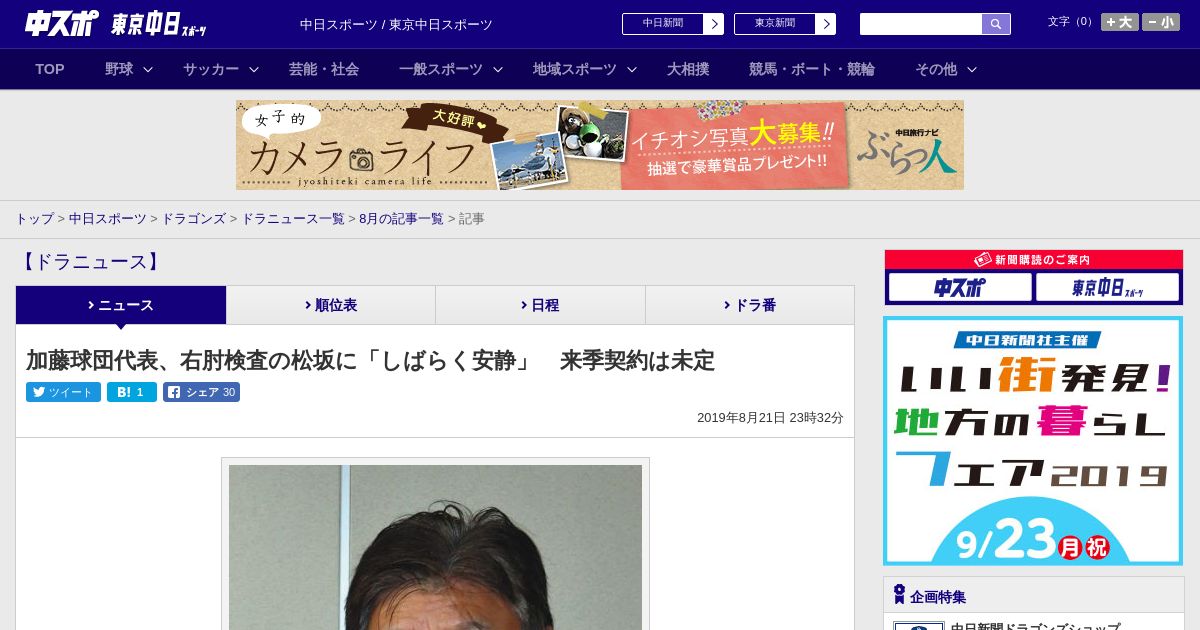Click the arrow next to 東京新聞

(x=825, y=24)
